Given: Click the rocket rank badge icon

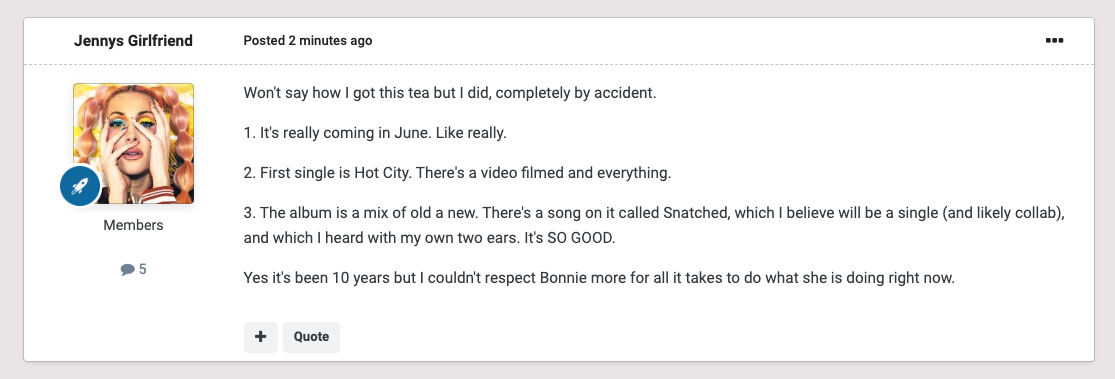Looking at the screenshot, I should (x=80, y=186).
